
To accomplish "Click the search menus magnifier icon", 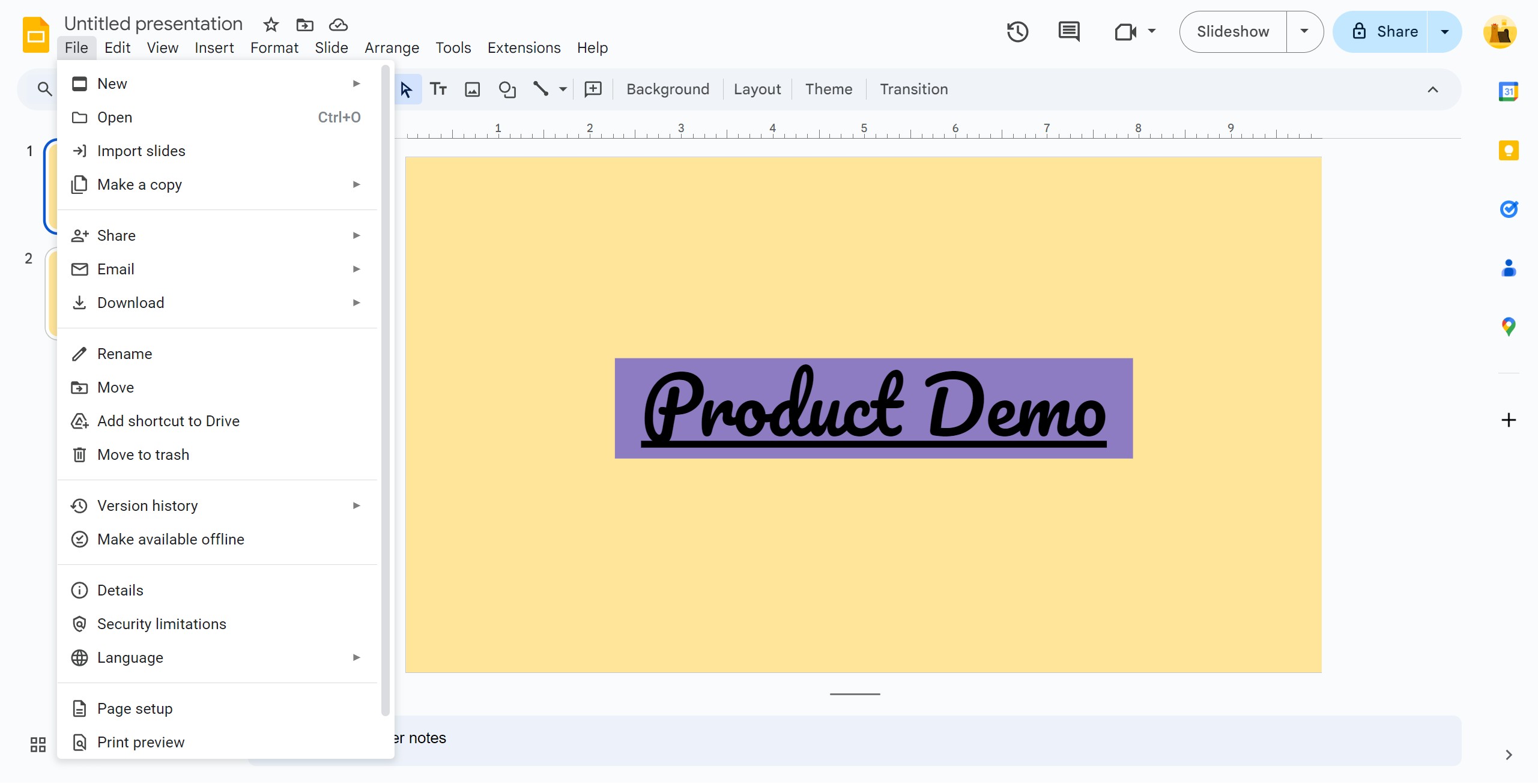I will 44,89.
